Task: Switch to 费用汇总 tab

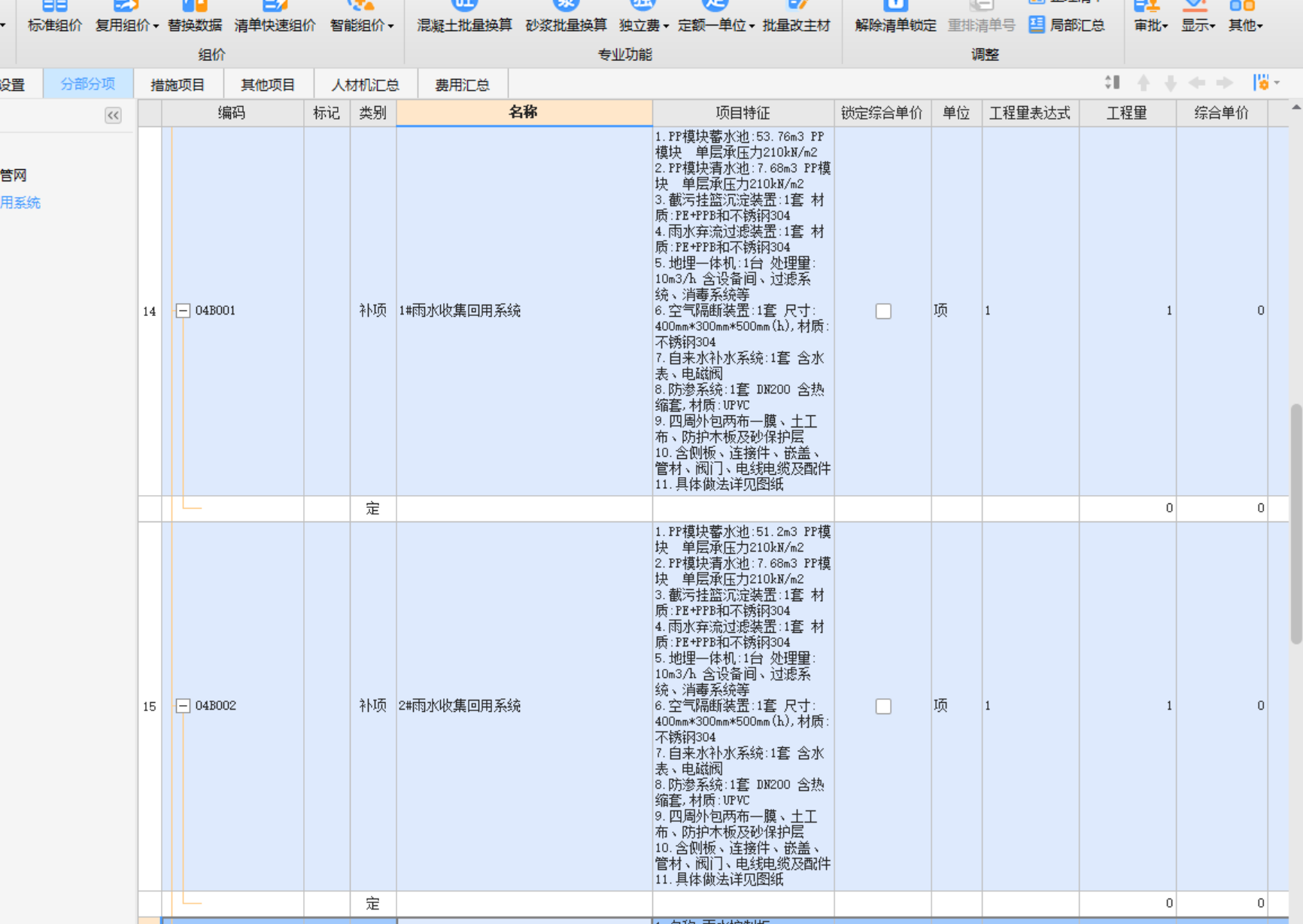Action: (x=462, y=84)
